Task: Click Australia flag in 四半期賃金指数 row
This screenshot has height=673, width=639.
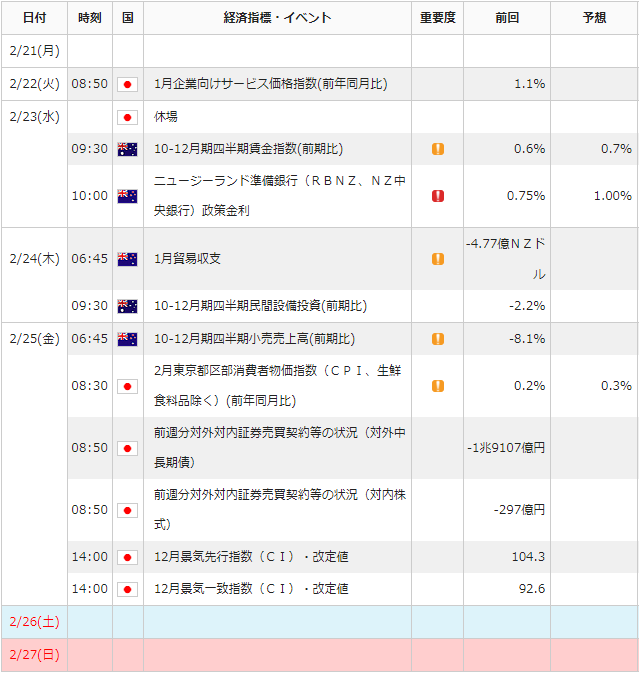Action: point(127,149)
